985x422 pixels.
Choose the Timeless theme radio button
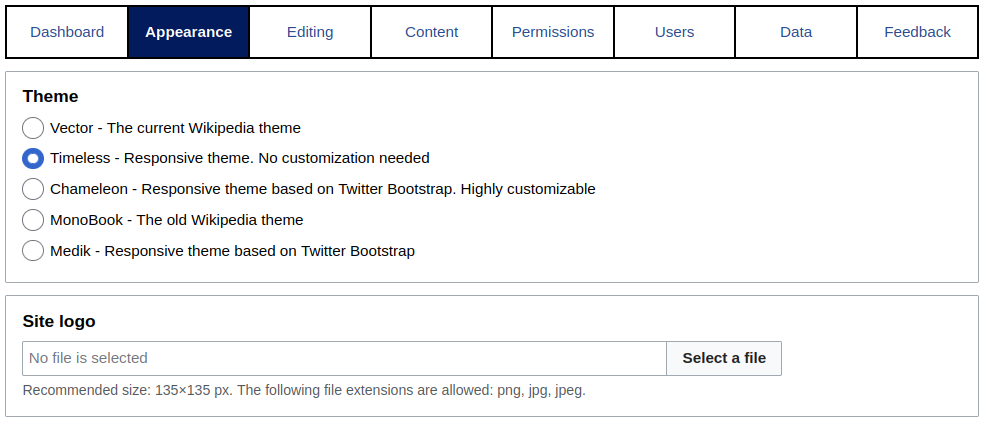pos(33,158)
